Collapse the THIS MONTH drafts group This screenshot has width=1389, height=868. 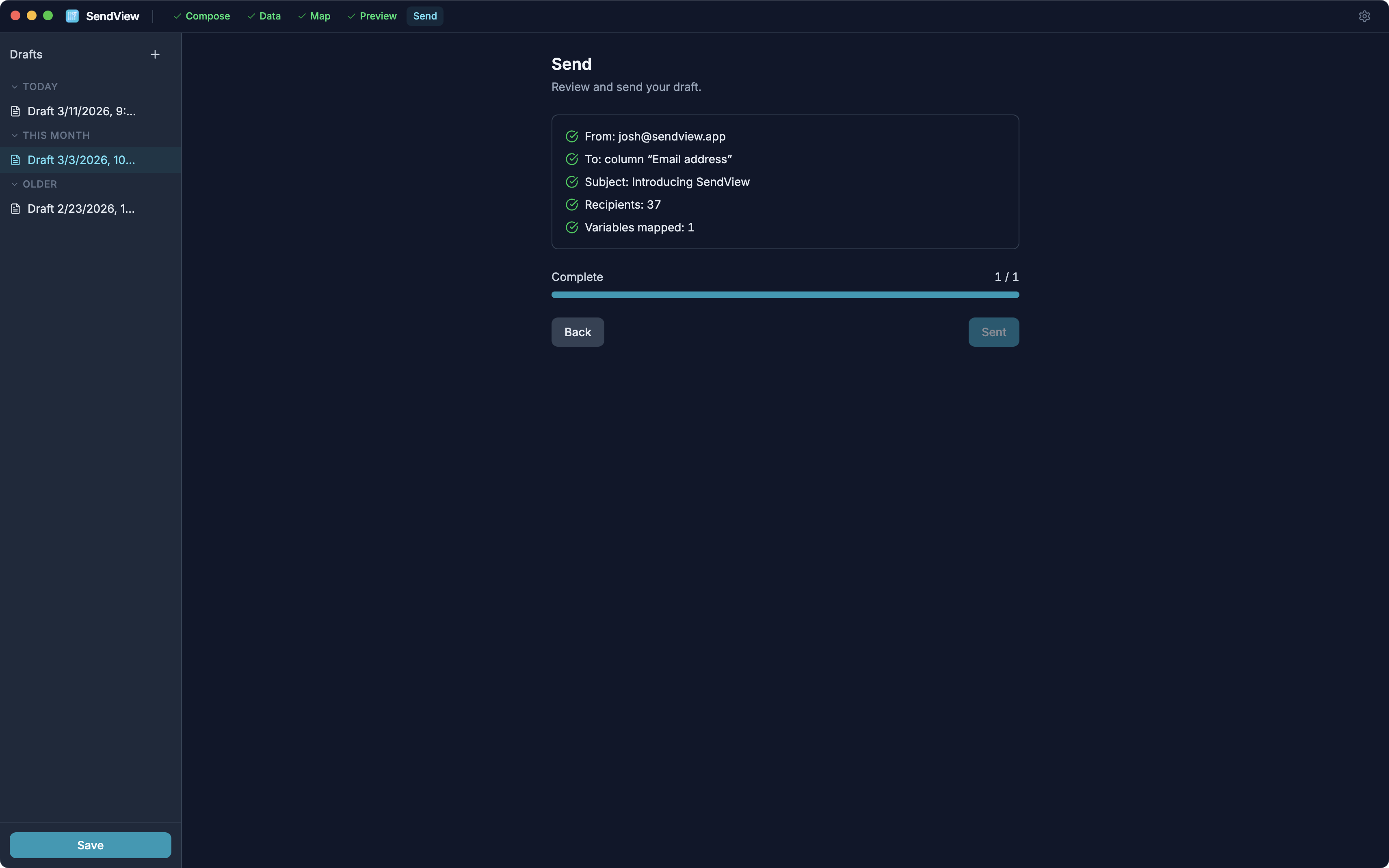tap(15, 136)
